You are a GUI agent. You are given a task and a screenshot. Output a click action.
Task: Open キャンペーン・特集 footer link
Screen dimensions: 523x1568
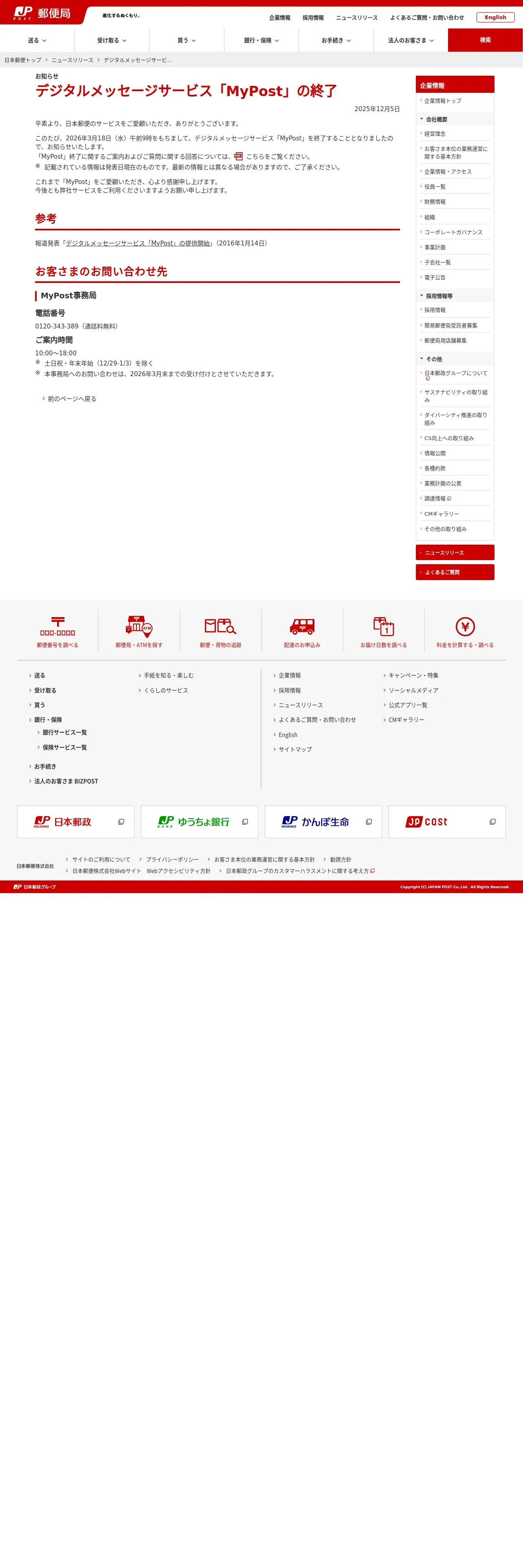pyautogui.click(x=413, y=676)
